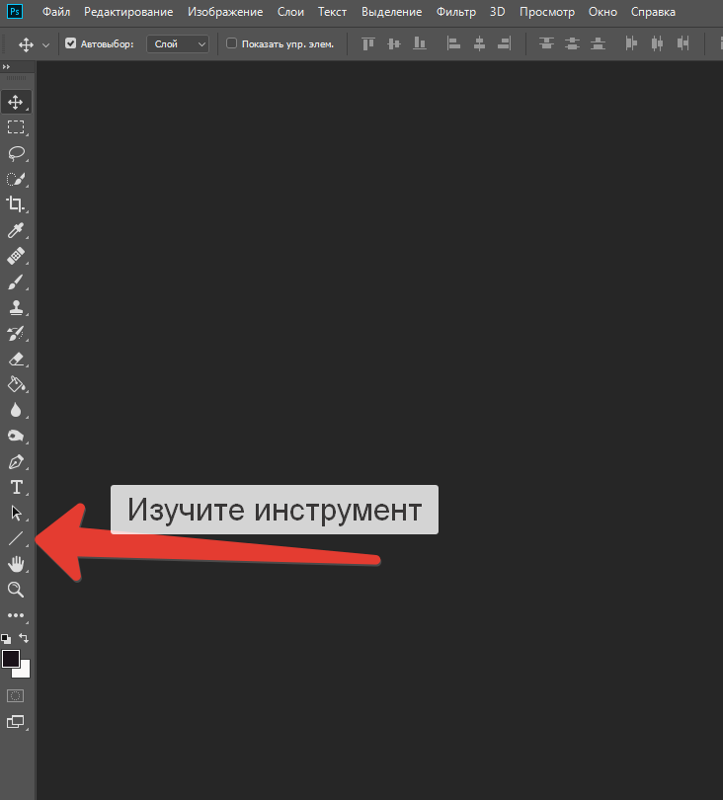Open the Изображение menu
The height and width of the screenshot is (800, 723).
[225, 12]
